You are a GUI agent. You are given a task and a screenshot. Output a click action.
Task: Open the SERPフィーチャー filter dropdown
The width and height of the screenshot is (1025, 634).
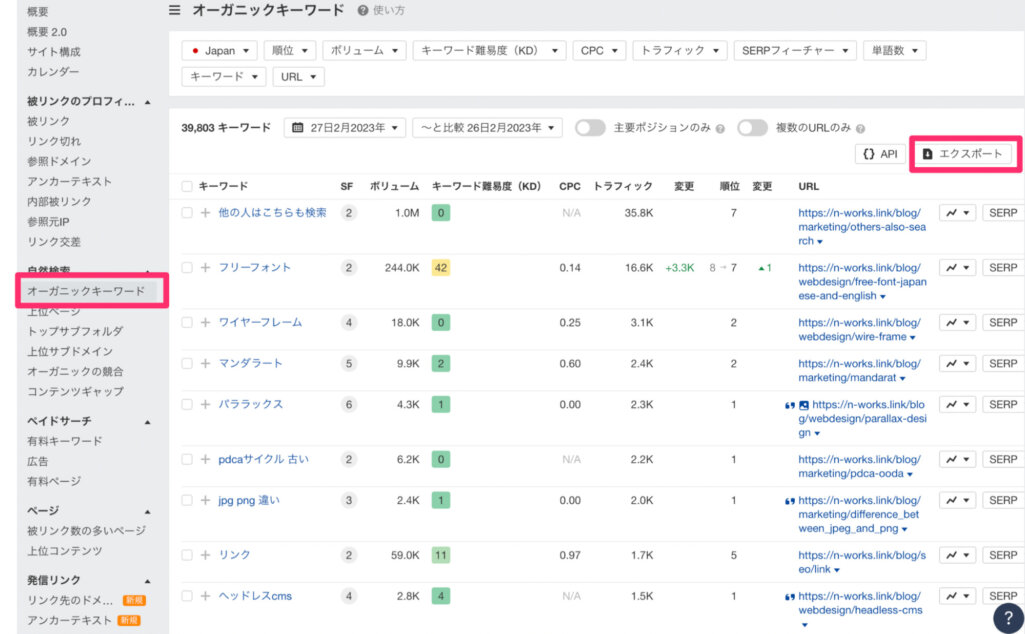coord(795,50)
